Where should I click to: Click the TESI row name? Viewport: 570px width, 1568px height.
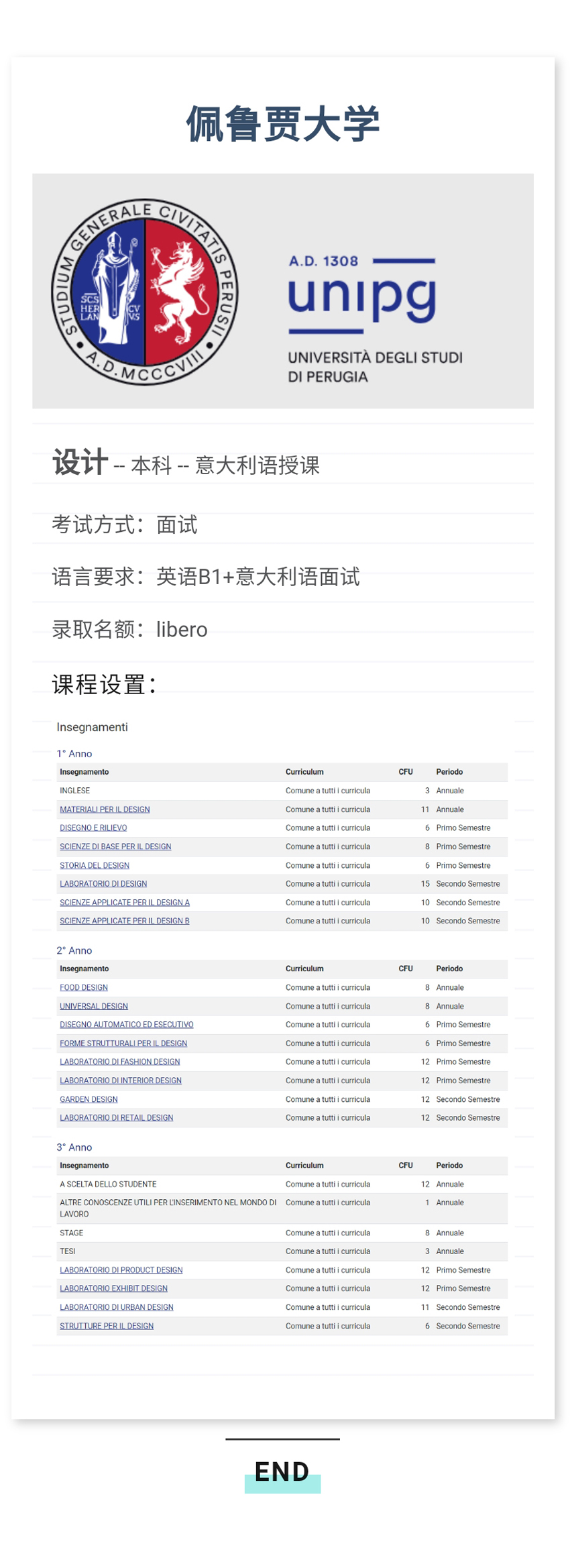pos(68,1251)
